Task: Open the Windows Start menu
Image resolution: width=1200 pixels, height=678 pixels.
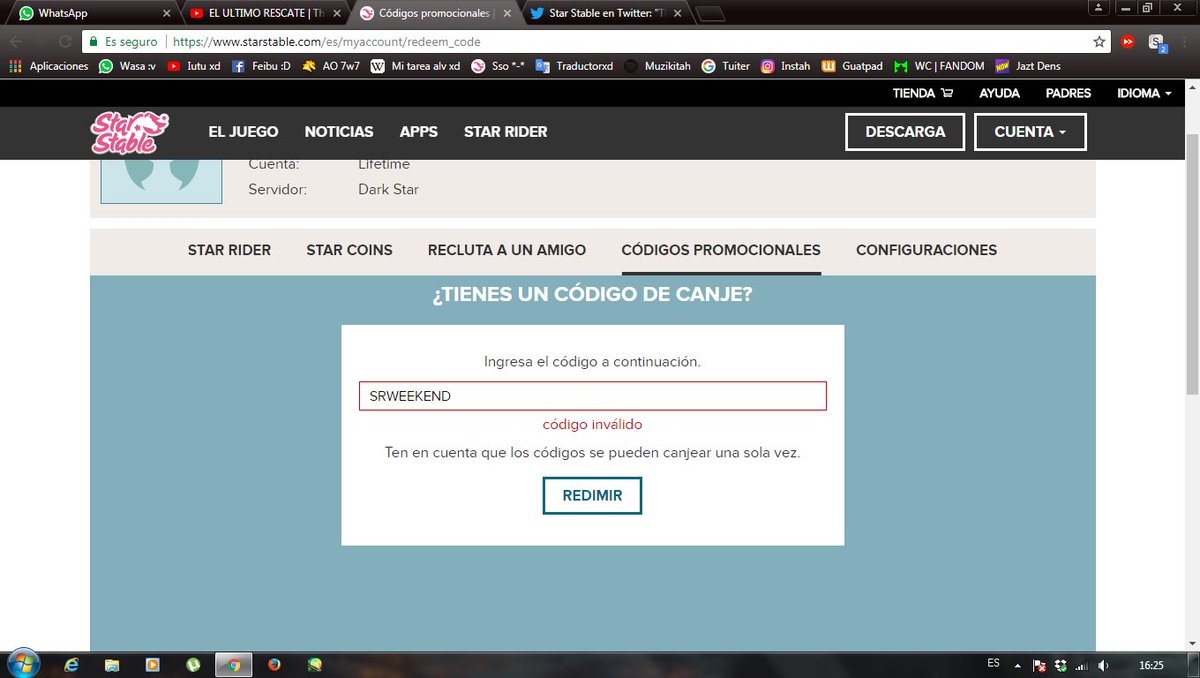Action: pyautogui.click(x=22, y=663)
